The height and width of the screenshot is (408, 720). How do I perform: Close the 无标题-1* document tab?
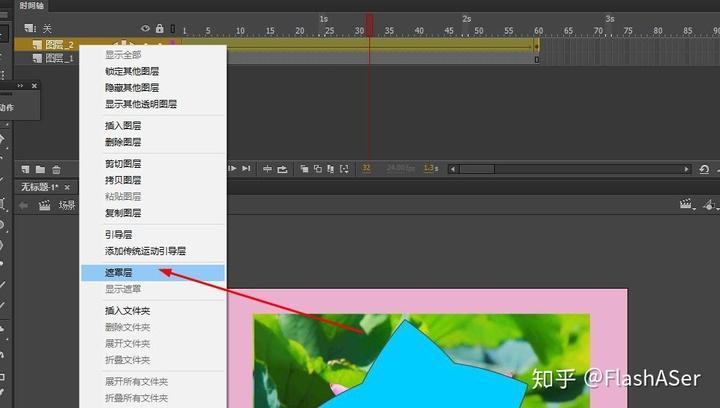67,187
